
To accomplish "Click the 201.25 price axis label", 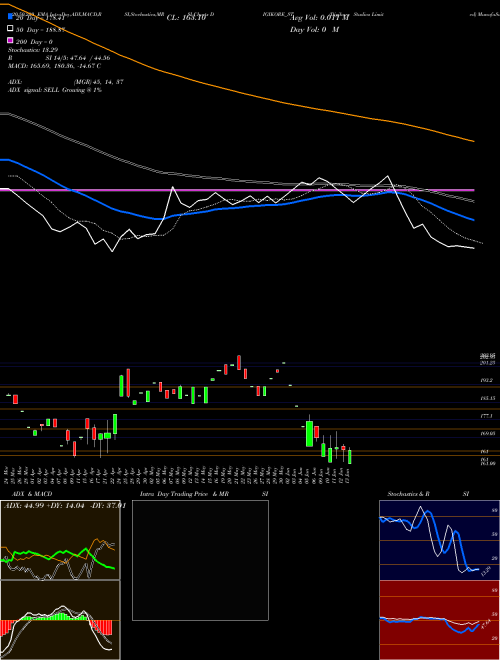I will click(488, 362).
